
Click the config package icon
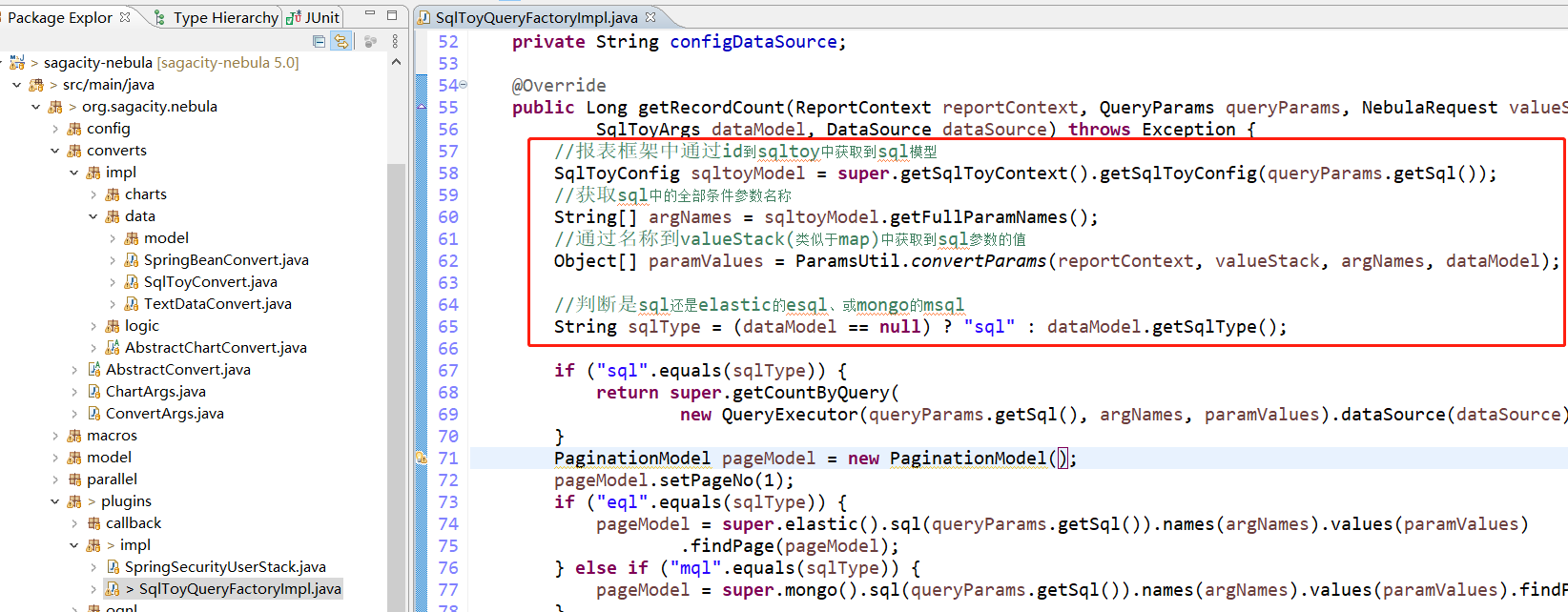(74, 129)
